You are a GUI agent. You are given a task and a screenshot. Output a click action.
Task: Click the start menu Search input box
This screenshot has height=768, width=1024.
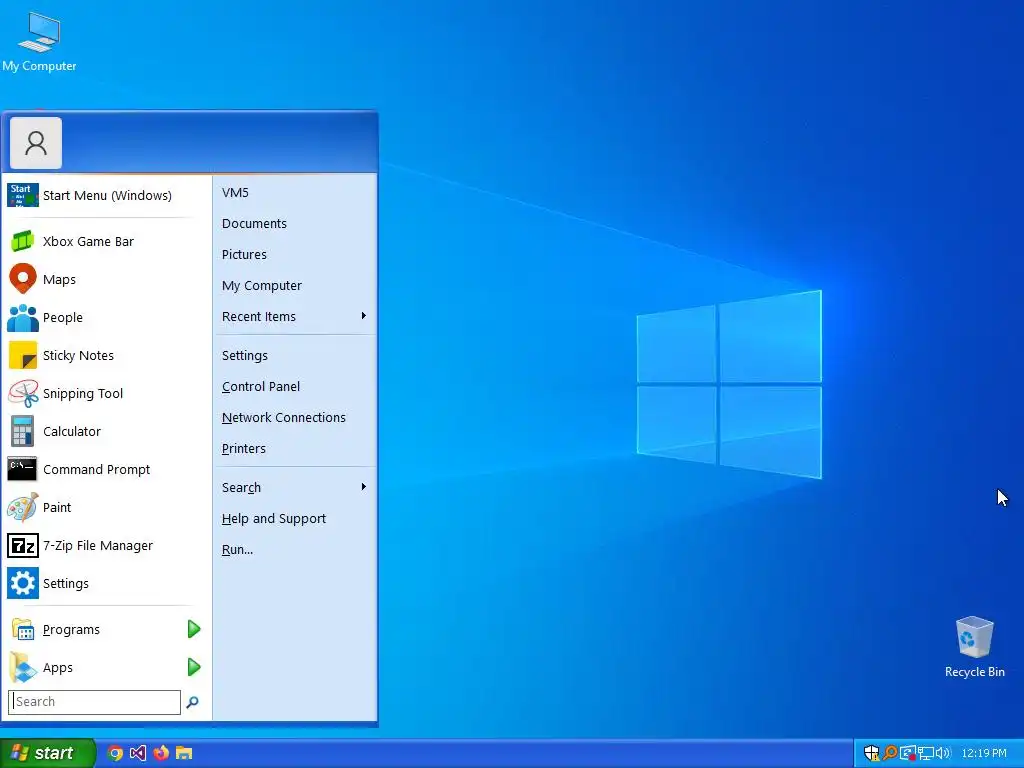pos(95,702)
